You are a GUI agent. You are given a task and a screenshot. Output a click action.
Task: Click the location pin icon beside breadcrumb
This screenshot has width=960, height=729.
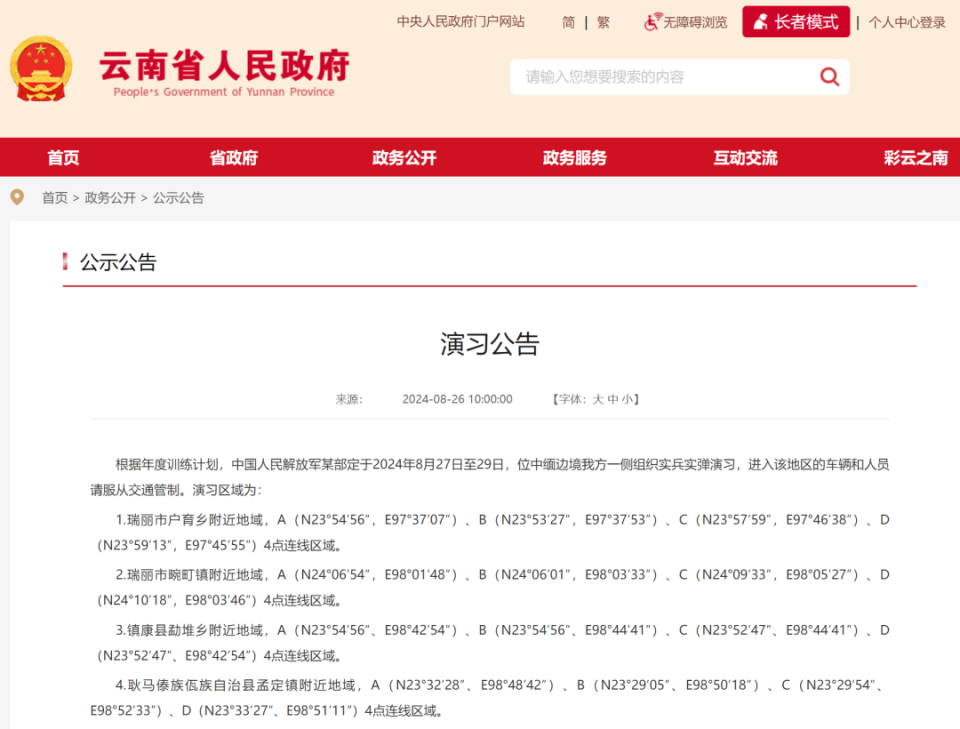[x=15, y=197]
